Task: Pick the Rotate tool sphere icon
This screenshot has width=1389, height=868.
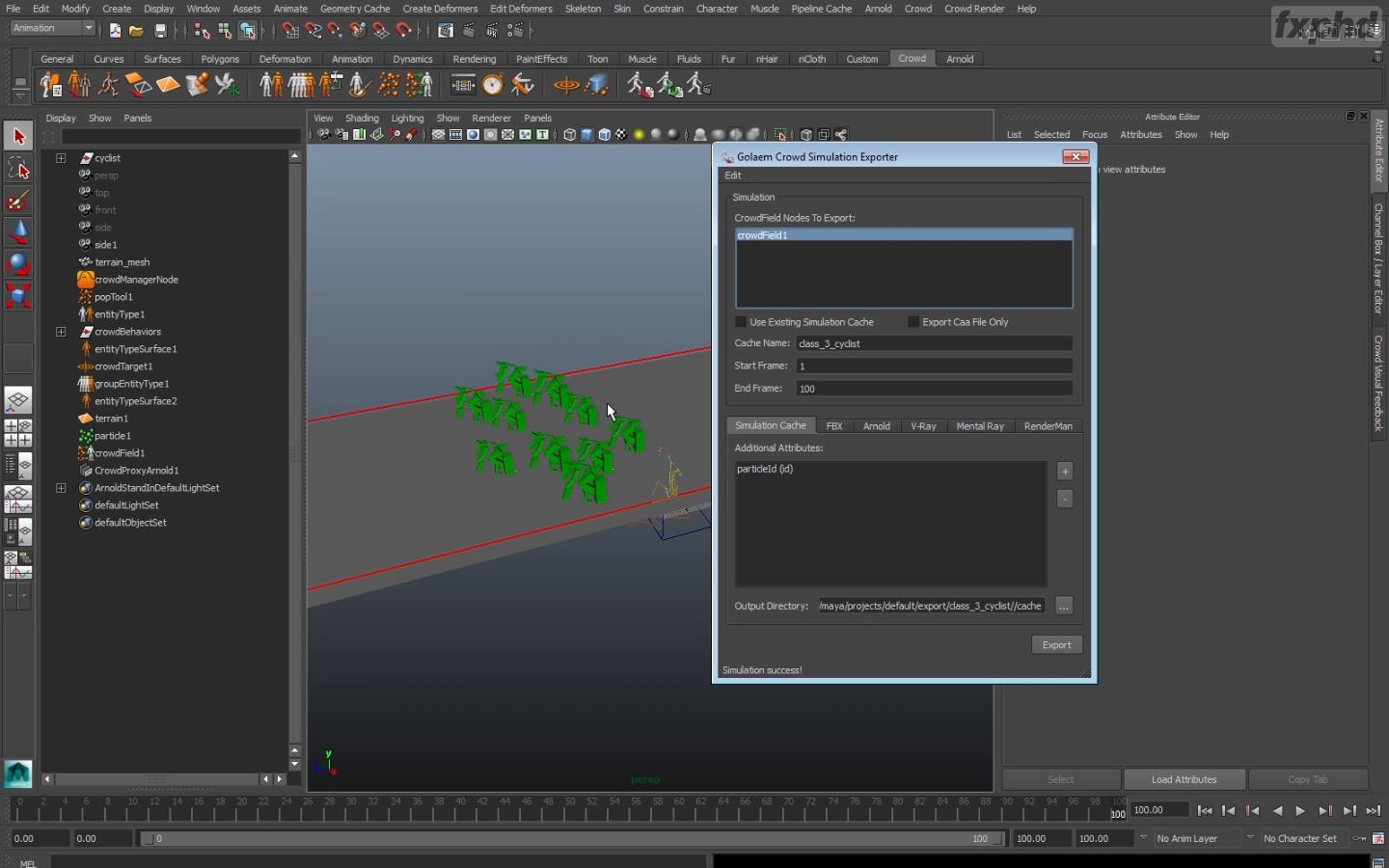Action: coord(18,264)
